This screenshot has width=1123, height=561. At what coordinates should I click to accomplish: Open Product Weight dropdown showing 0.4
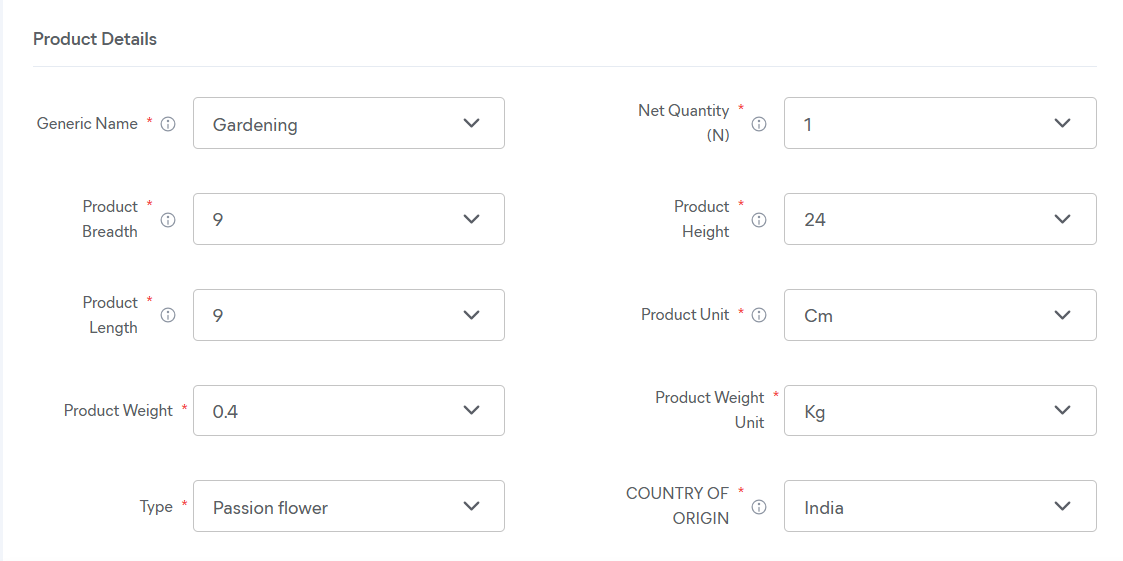coord(349,411)
